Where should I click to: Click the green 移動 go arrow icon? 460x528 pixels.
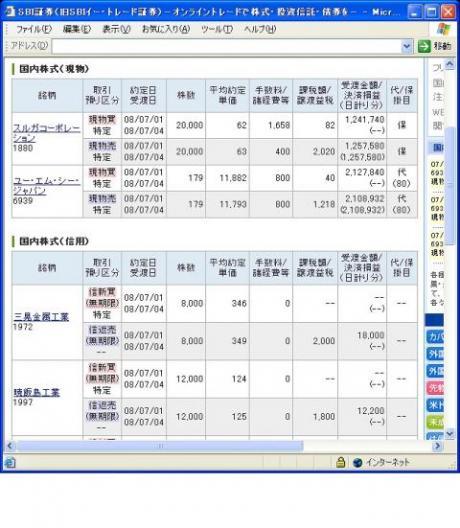coord(424,46)
